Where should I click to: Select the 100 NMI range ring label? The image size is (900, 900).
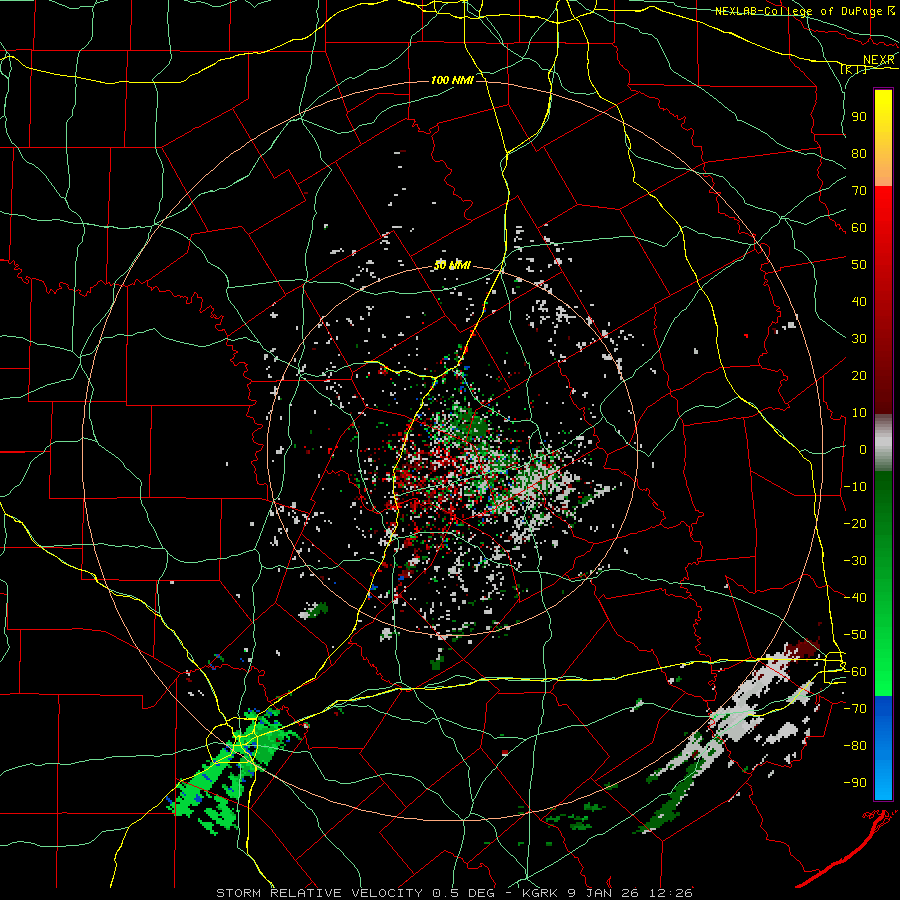452,80
